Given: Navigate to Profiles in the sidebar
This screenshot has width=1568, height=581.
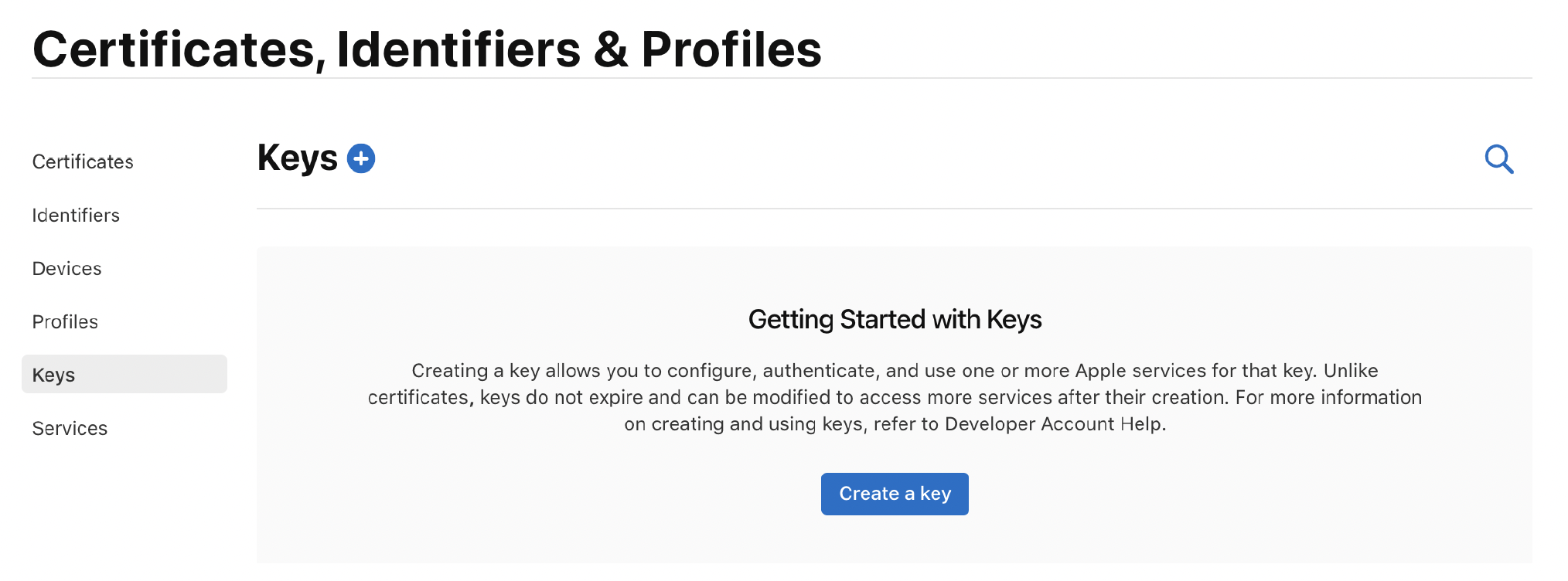Looking at the screenshot, I should [65, 321].
